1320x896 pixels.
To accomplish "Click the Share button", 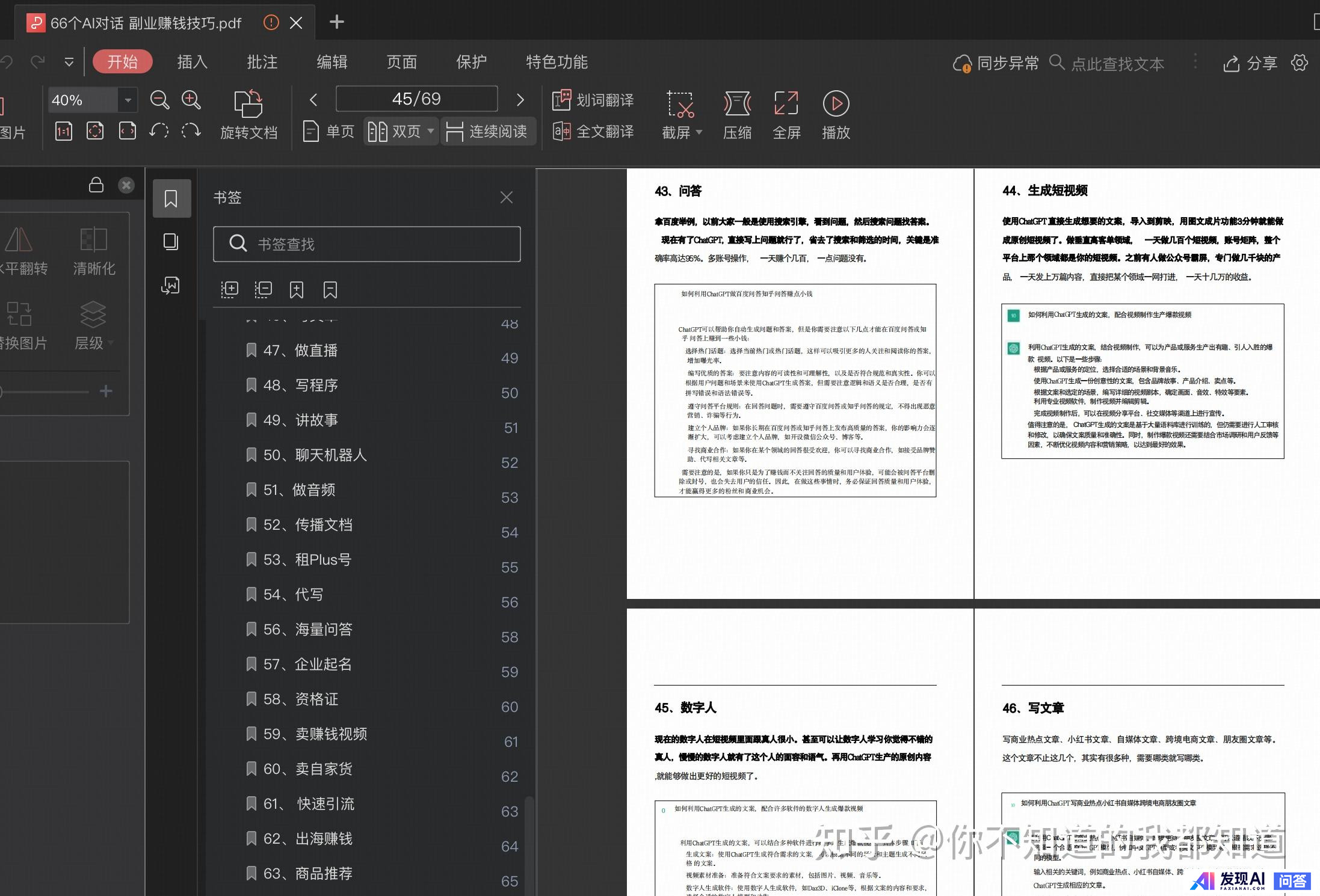I will click(x=1250, y=63).
